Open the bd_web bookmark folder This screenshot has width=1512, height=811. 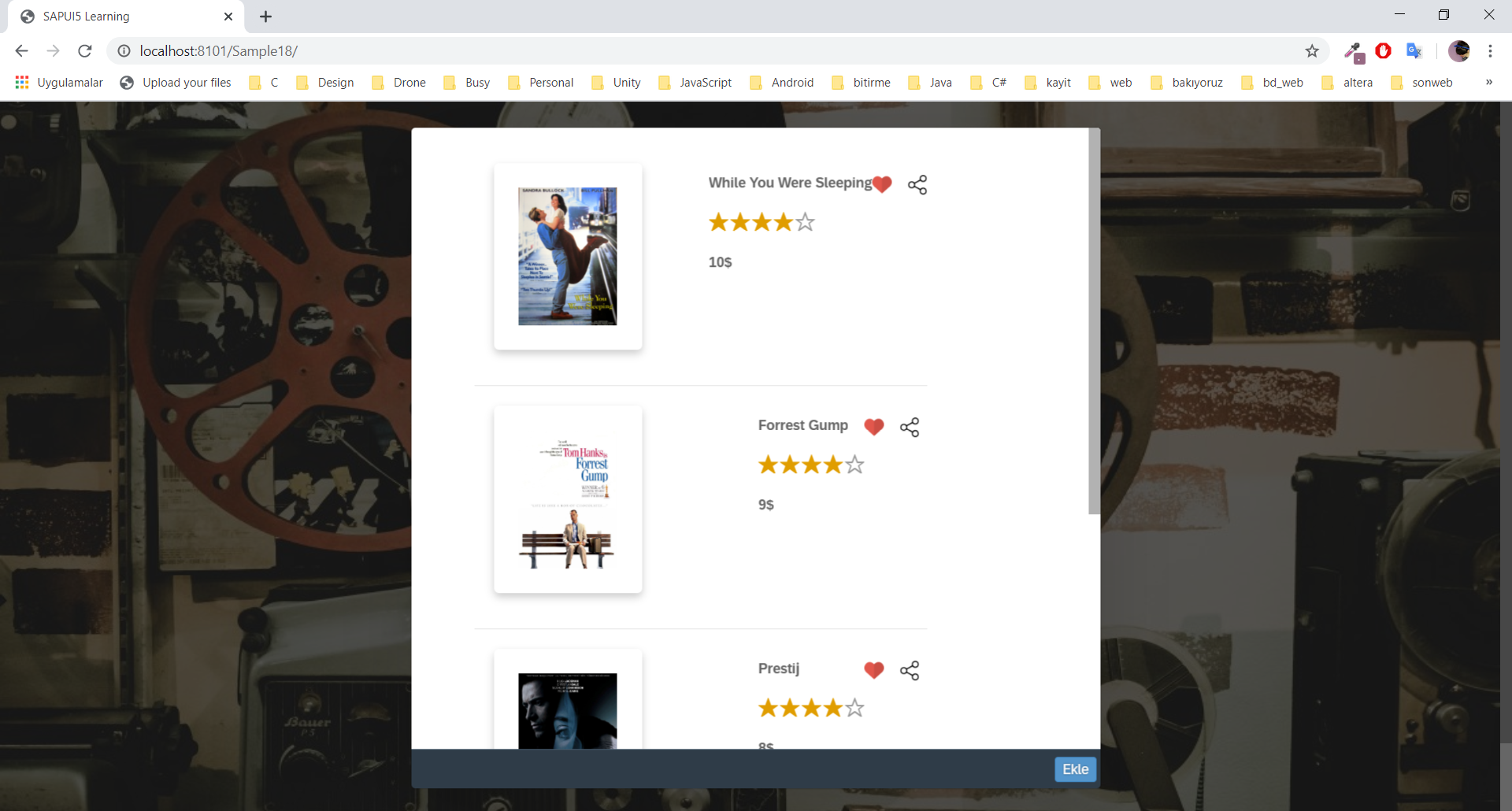pos(1273,82)
